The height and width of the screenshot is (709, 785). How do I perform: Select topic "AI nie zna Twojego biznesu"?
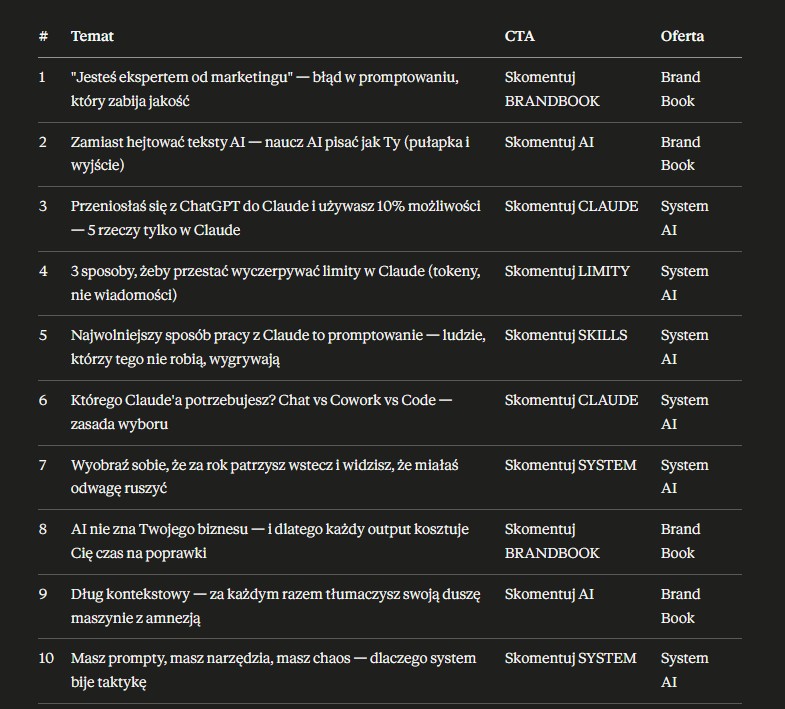point(270,541)
